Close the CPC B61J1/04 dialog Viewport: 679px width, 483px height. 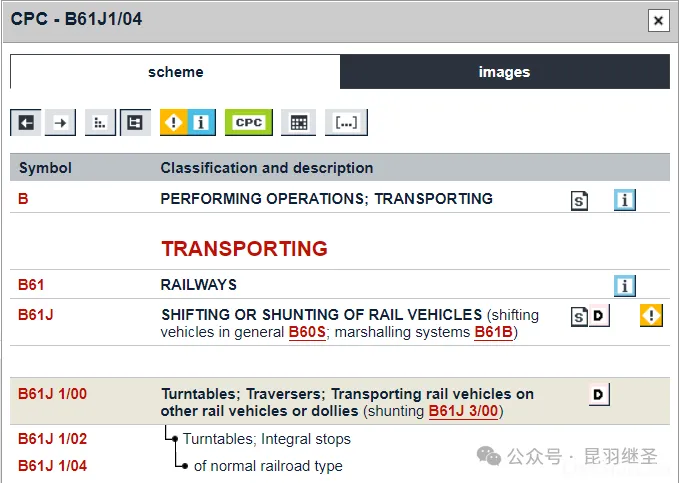pos(657,21)
